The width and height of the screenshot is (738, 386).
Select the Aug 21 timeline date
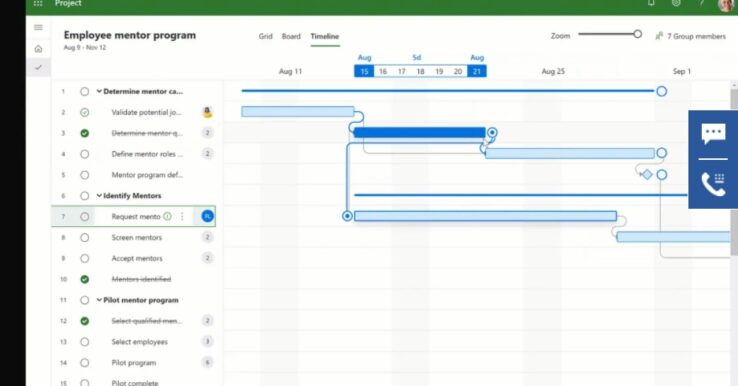(477, 72)
